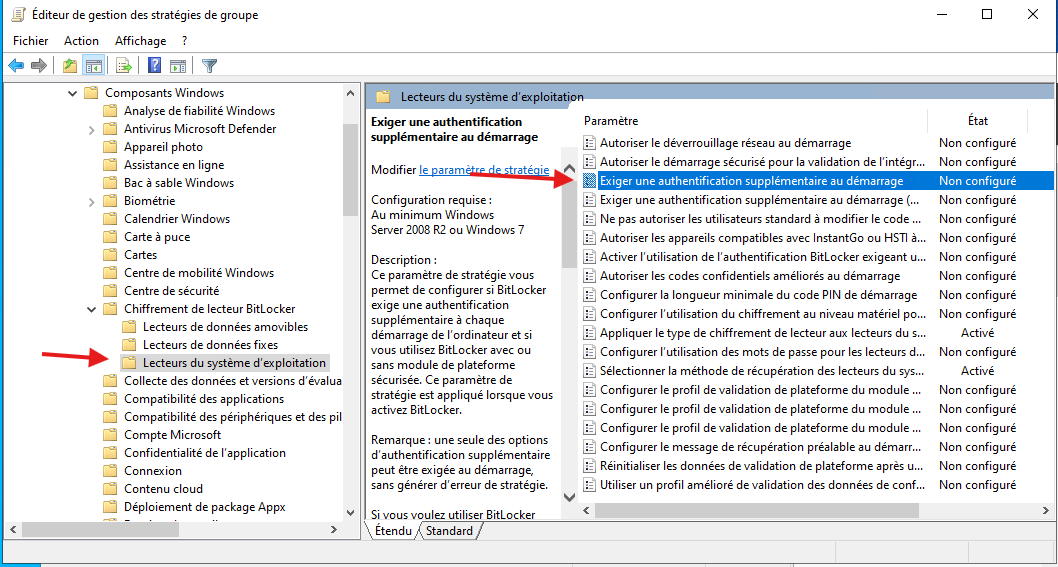The width and height of the screenshot is (1058, 567).
Task: Click tree pane scroll down arrow
Action: tap(350, 513)
